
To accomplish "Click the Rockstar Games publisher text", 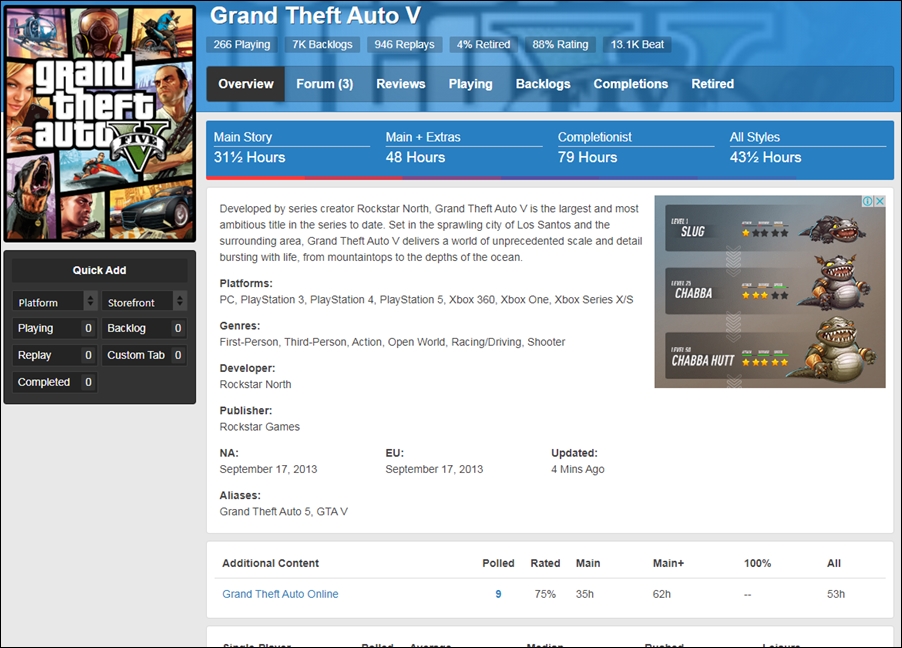I will click(259, 427).
